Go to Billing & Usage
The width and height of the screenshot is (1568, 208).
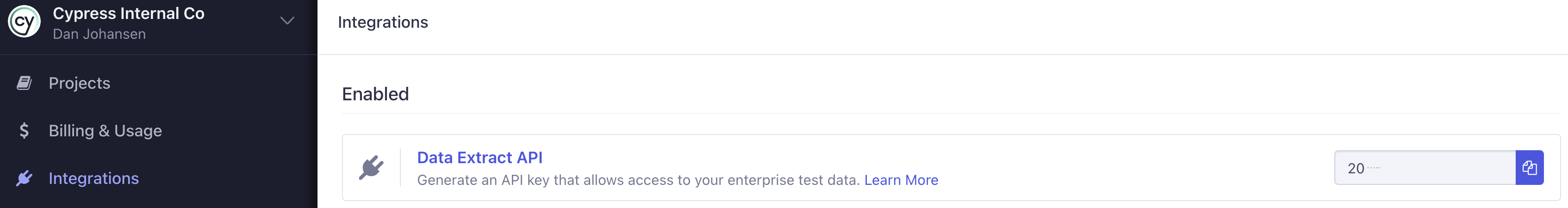[106, 130]
